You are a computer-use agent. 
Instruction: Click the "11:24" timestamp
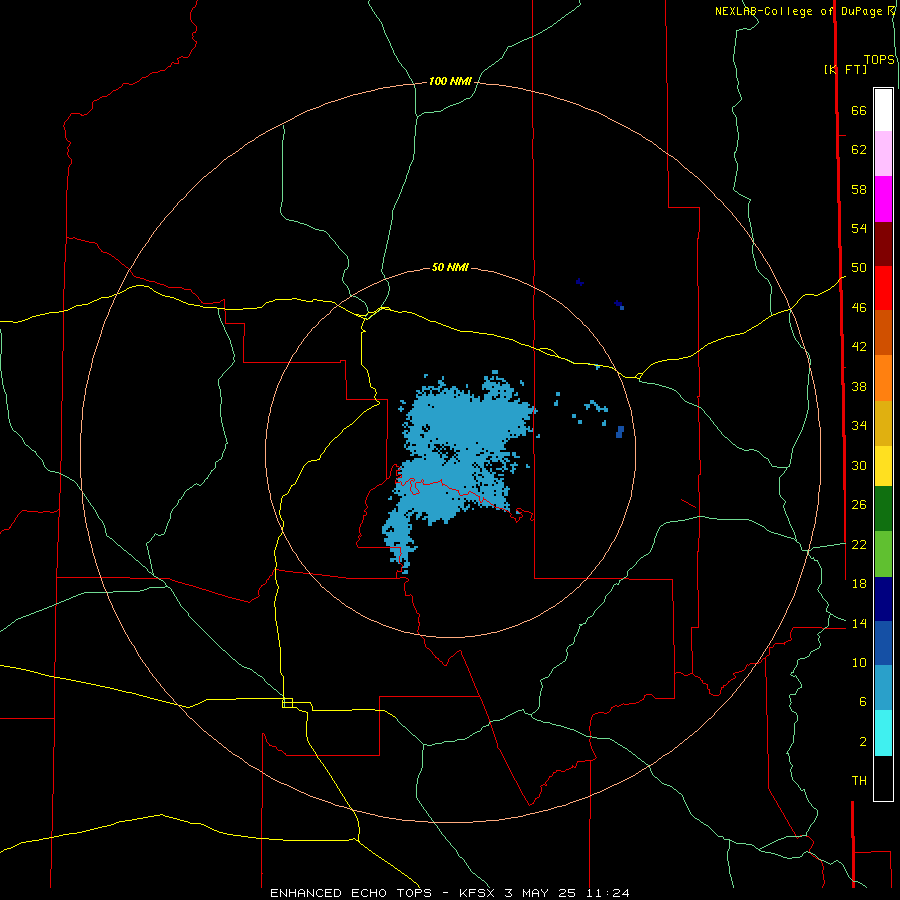607,893
